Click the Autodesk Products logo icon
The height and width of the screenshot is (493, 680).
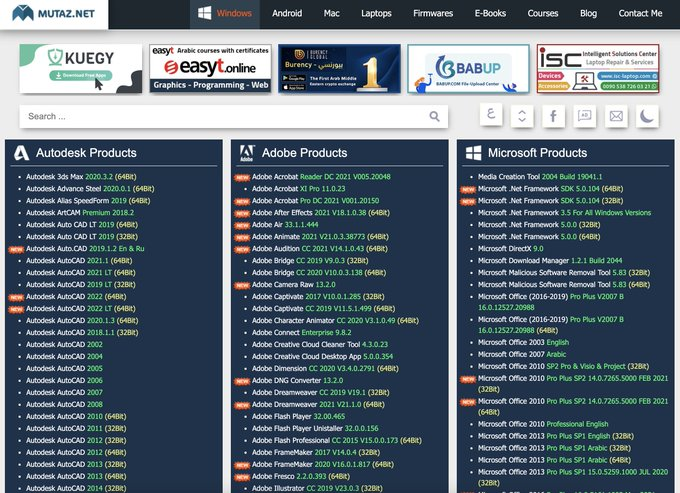click(21, 153)
